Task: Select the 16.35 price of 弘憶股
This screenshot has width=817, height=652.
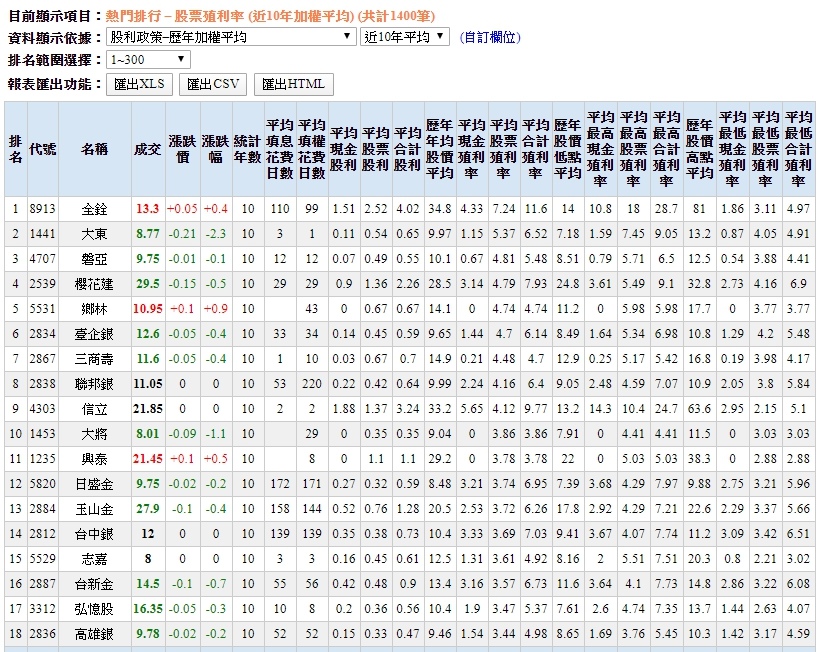Action: click(148, 609)
